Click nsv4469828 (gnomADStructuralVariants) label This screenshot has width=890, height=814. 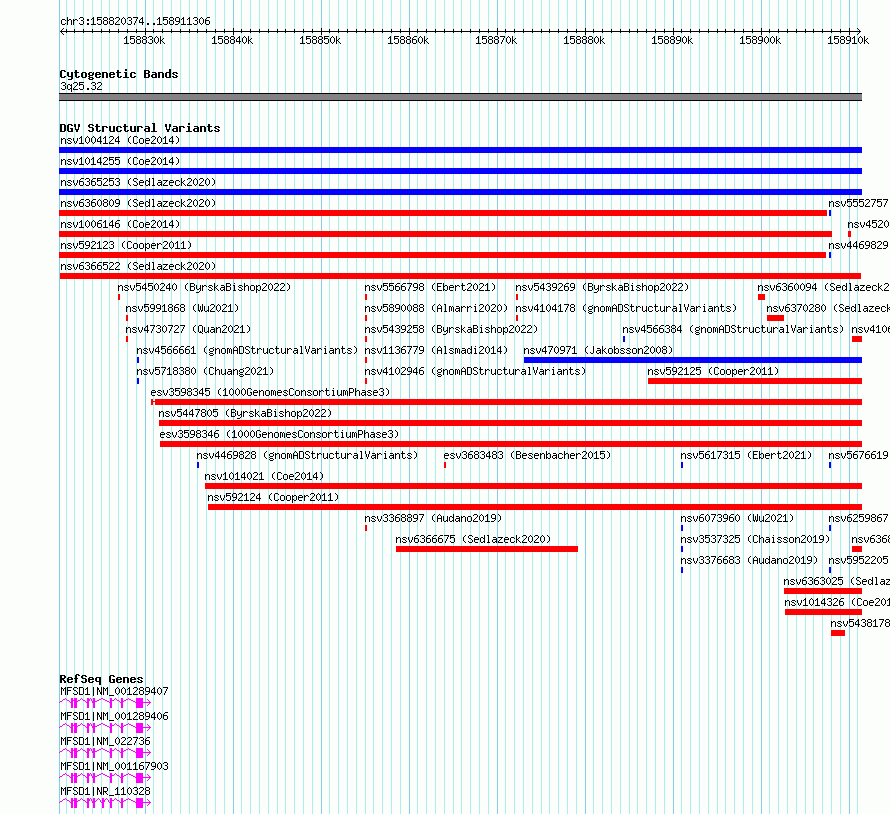pyautogui.click(x=307, y=455)
